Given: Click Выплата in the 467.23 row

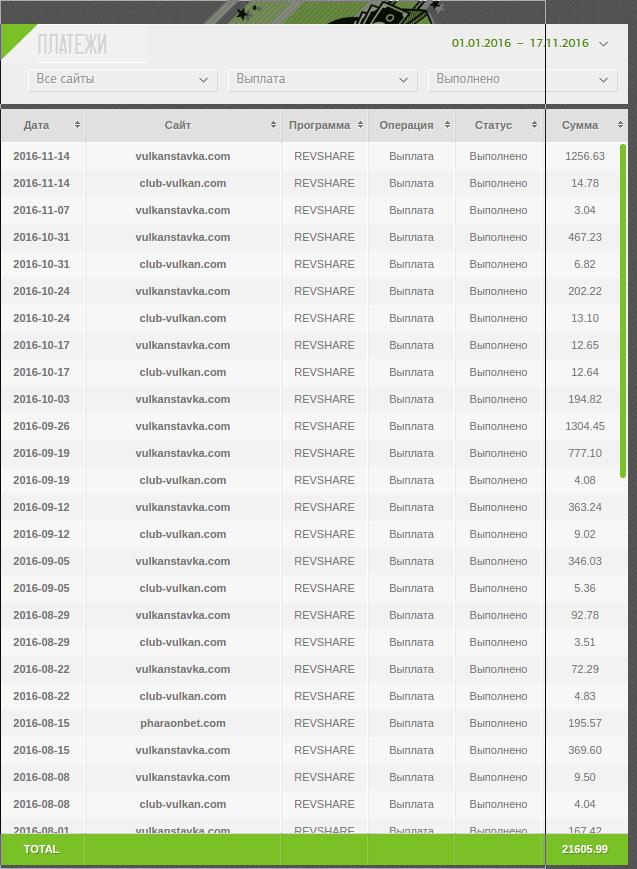Looking at the screenshot, I should click(x=411, y=237).
